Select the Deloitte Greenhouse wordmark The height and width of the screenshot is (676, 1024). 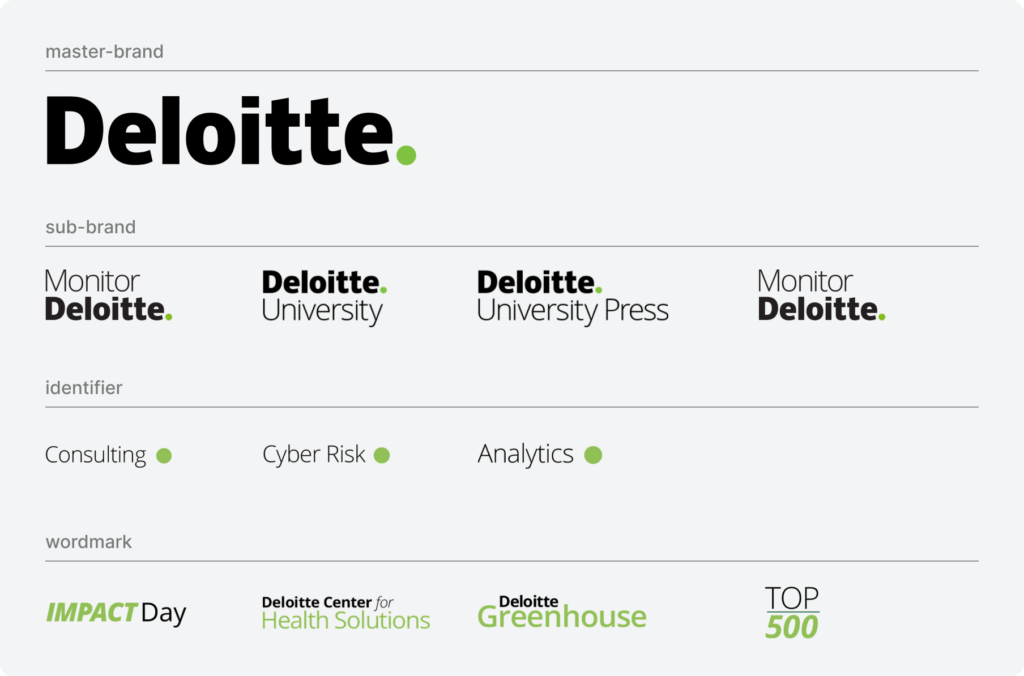coord(562,612)
